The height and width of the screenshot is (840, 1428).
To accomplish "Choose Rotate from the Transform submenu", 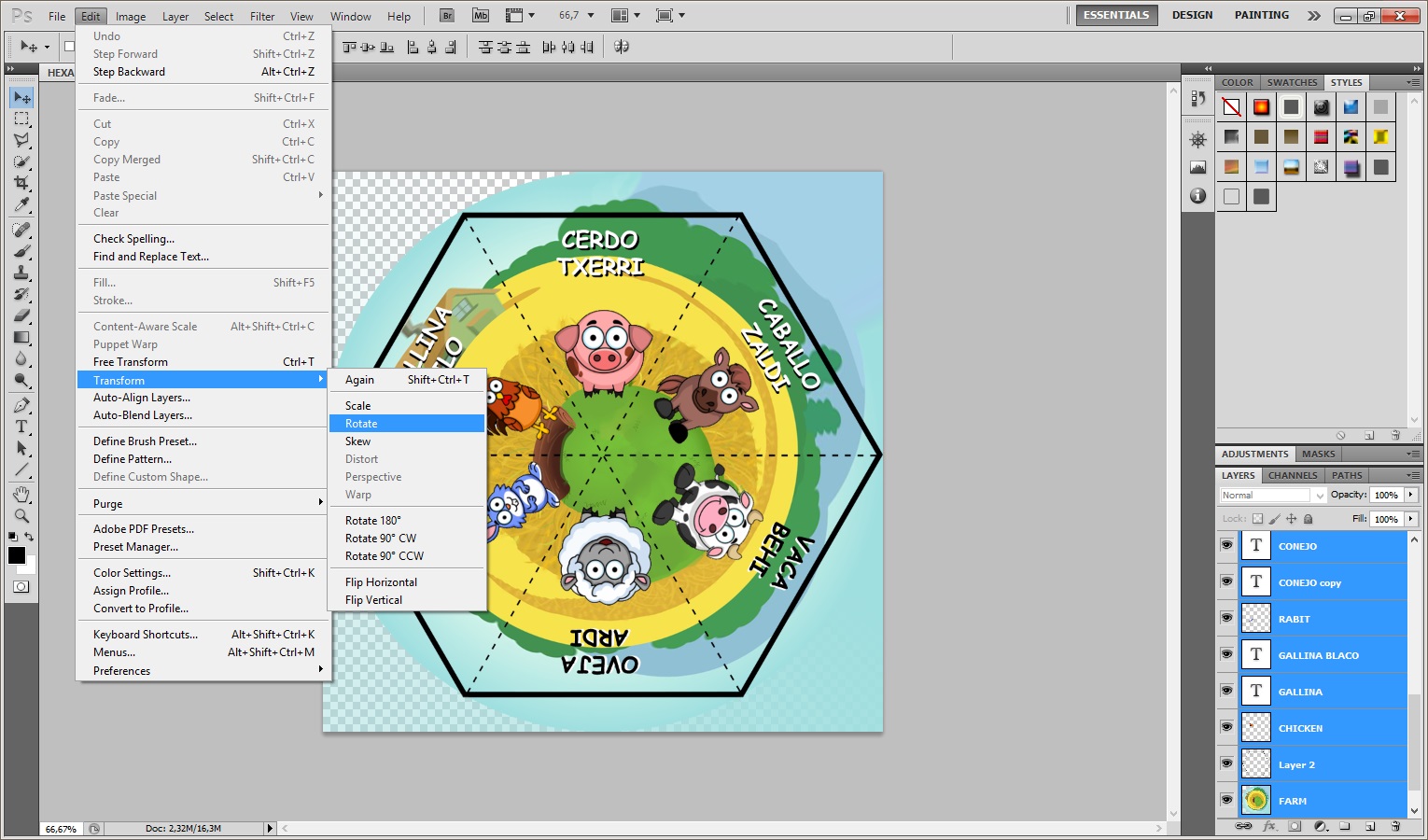I will pyautogui.click(x=361, y=424).
